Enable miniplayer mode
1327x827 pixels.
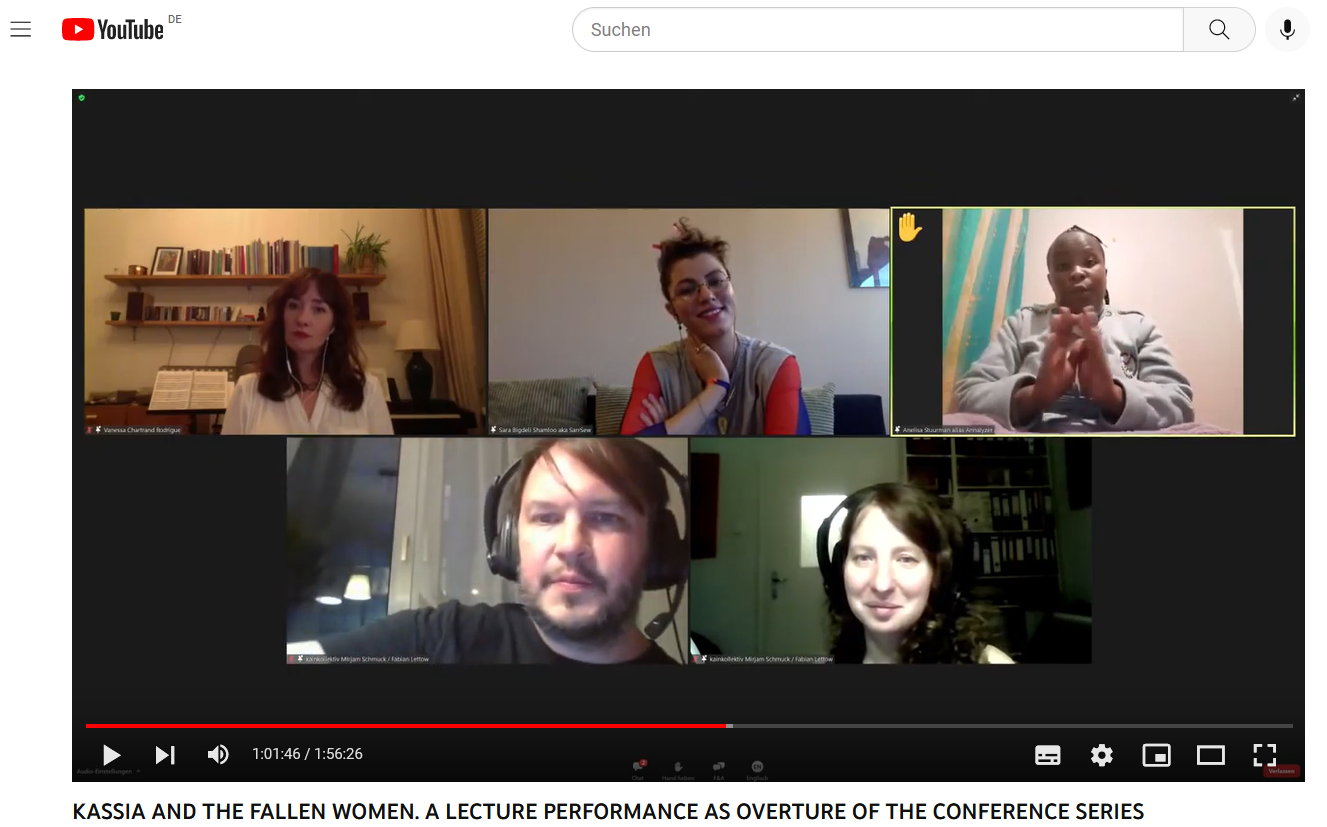(1157, 755)
